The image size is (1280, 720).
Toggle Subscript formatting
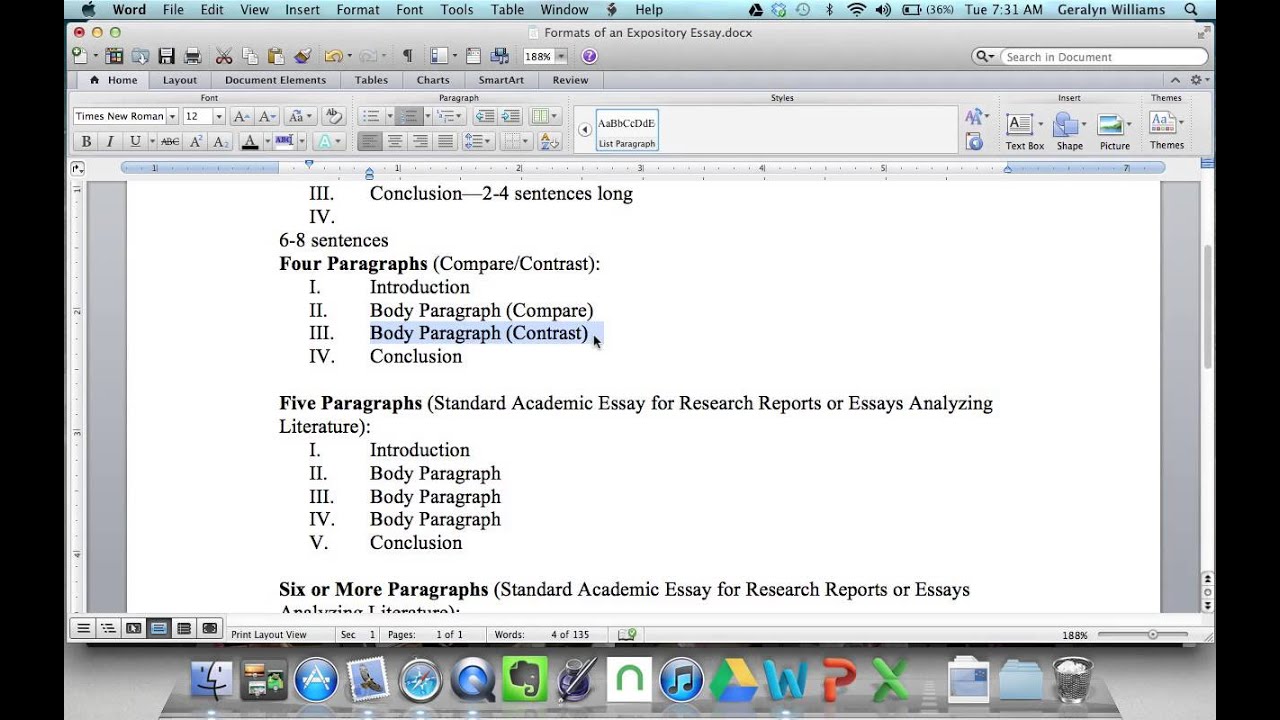coord(221,142)
